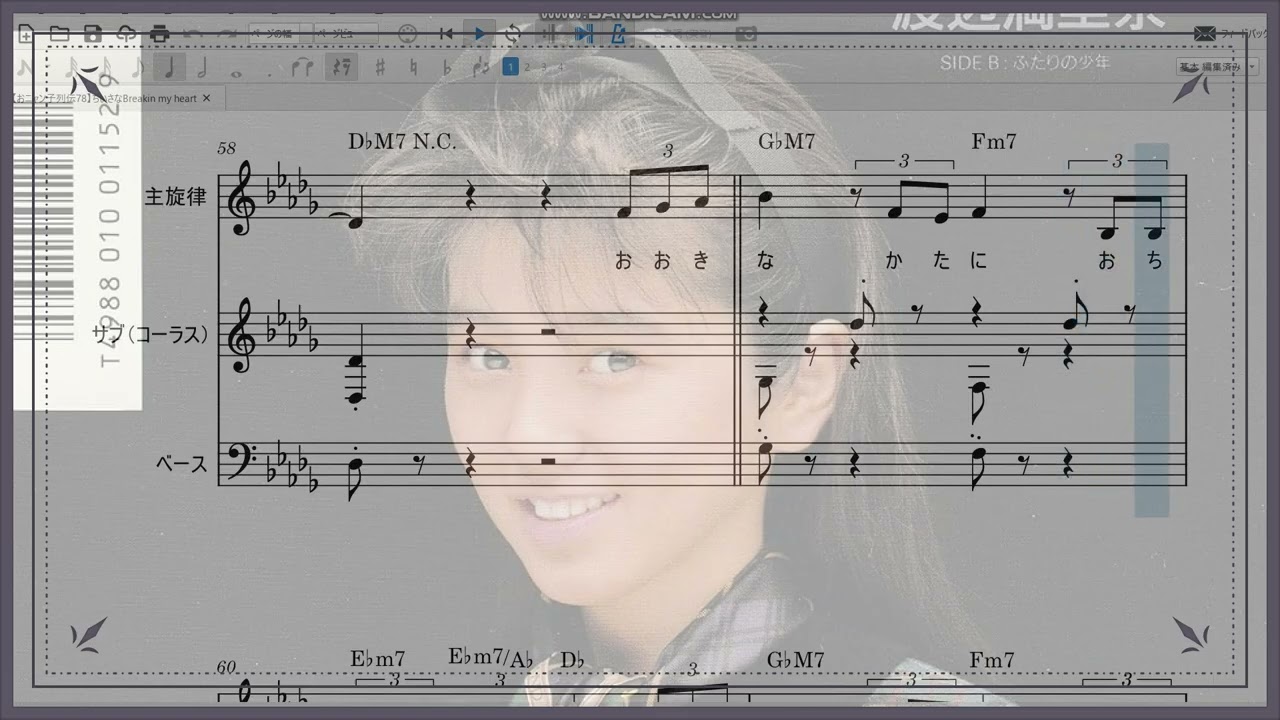Click the blue playback cursor
Viewport: 1280px width, 720px height.
1151,330
